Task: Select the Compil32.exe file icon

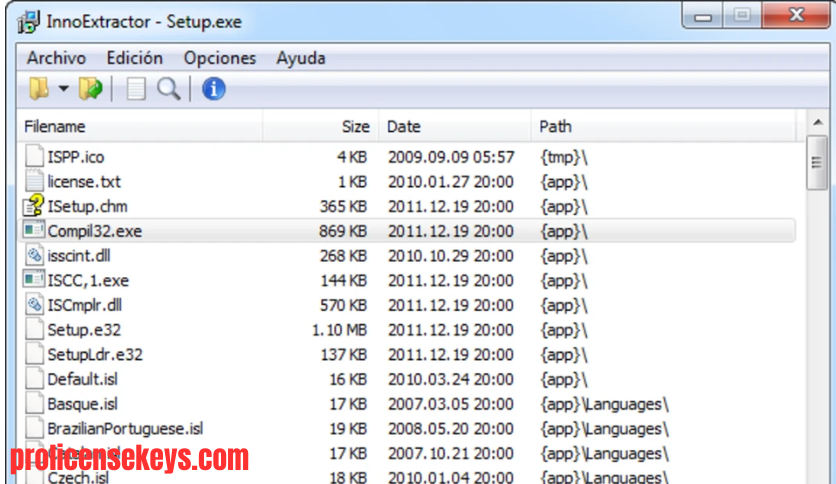Action: [34, 230]
